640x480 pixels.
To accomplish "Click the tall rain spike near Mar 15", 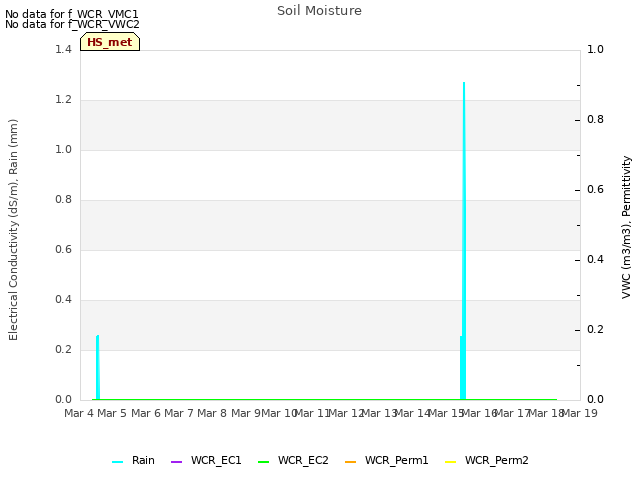I will tap(464, 241).
